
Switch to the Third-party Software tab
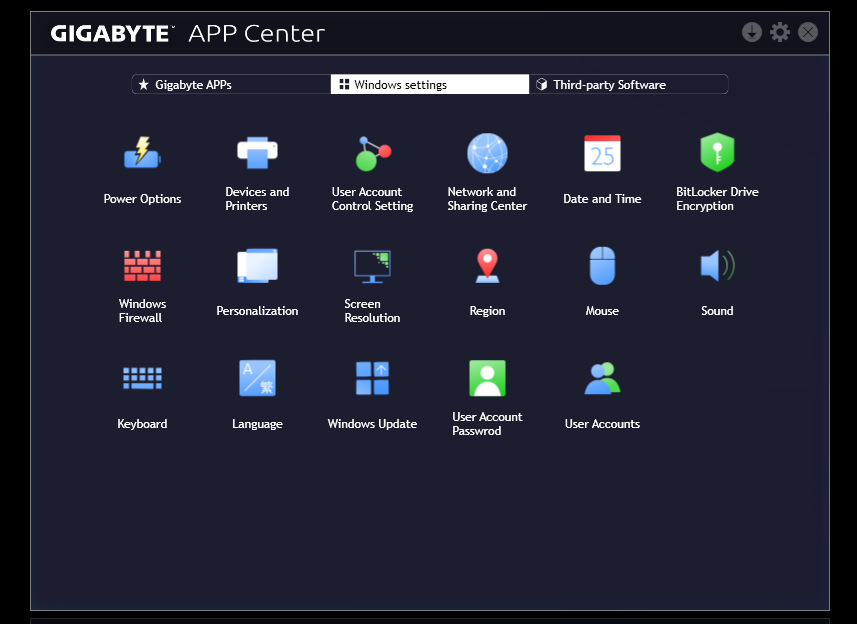628,85
